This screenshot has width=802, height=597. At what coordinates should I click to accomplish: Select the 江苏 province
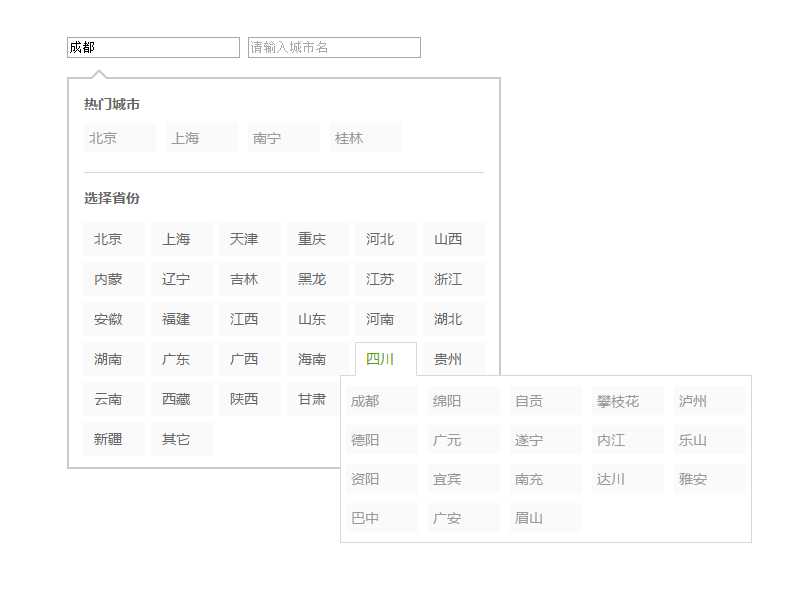pos(386,279)
